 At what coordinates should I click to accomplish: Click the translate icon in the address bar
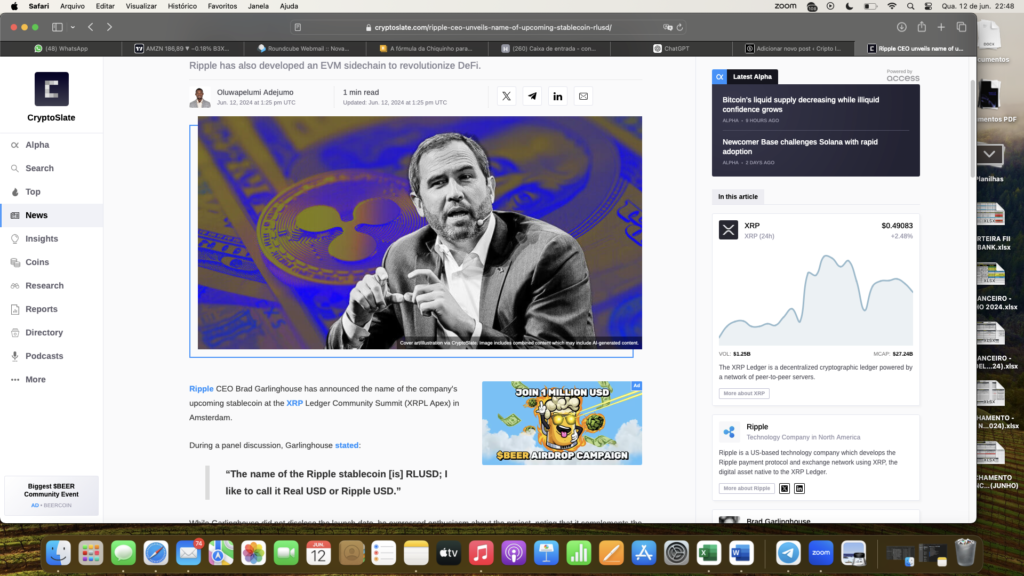click(x=667, y=27)
